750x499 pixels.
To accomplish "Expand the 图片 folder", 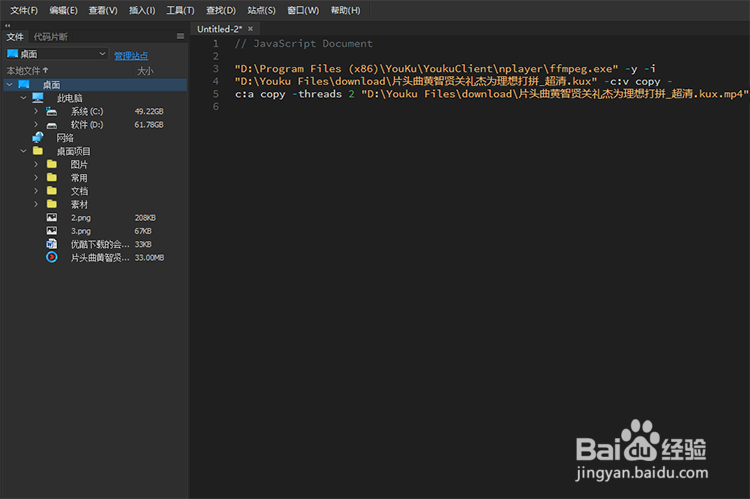I will tap(36, 164).
